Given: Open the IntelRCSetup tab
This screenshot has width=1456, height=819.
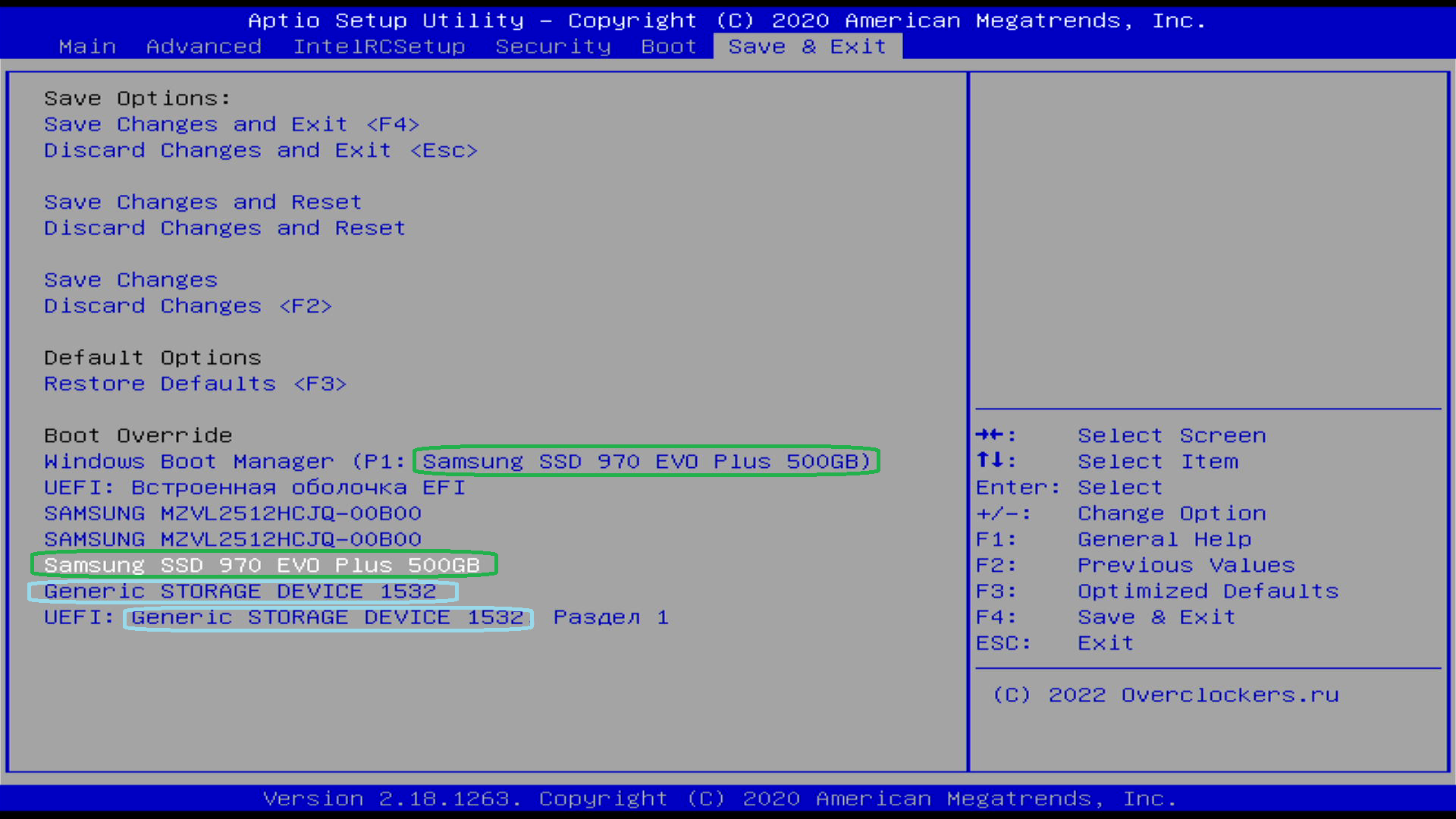Looking at the screenshot, I should 379,46.
